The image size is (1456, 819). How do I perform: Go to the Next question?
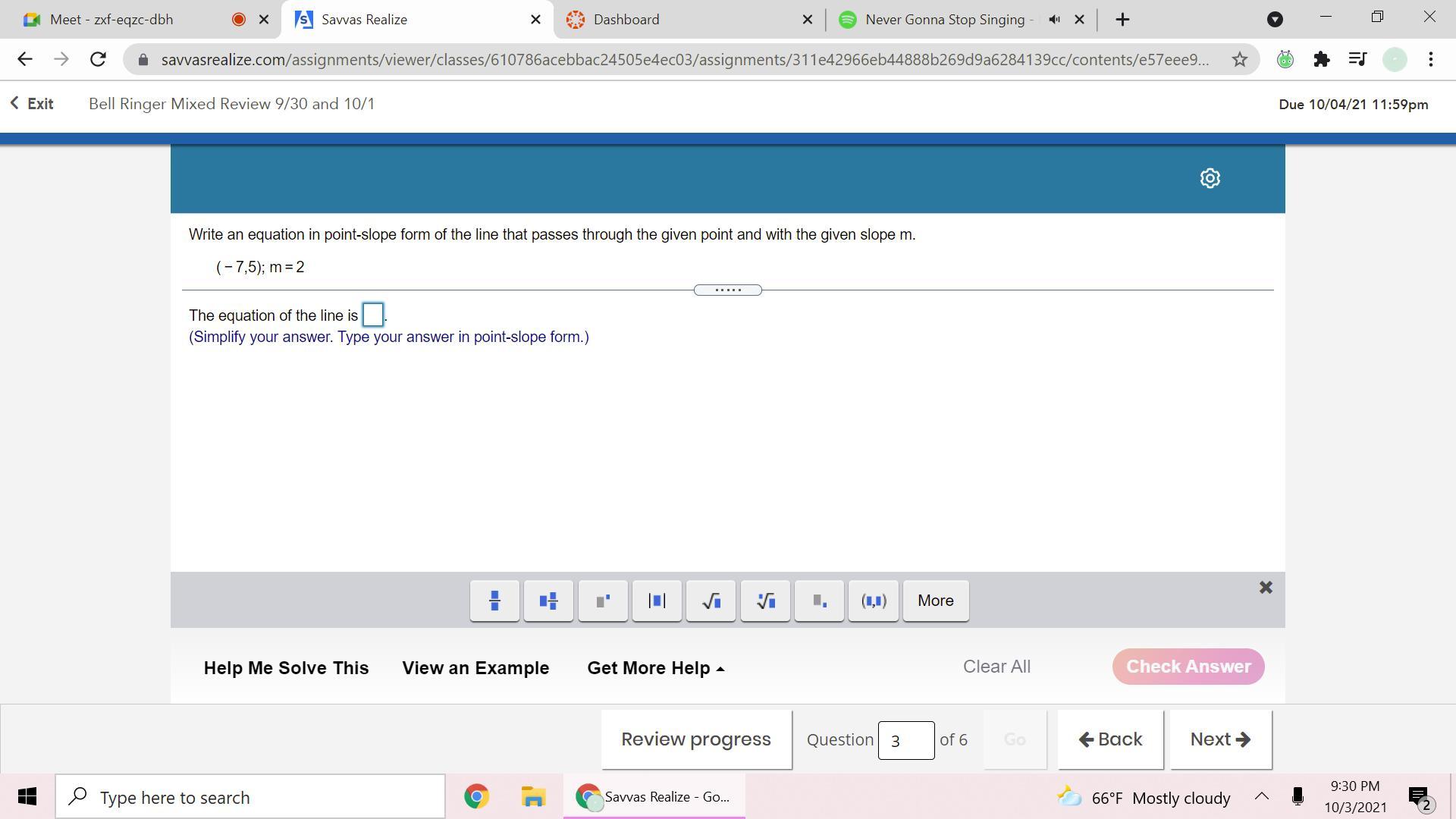1219,739
